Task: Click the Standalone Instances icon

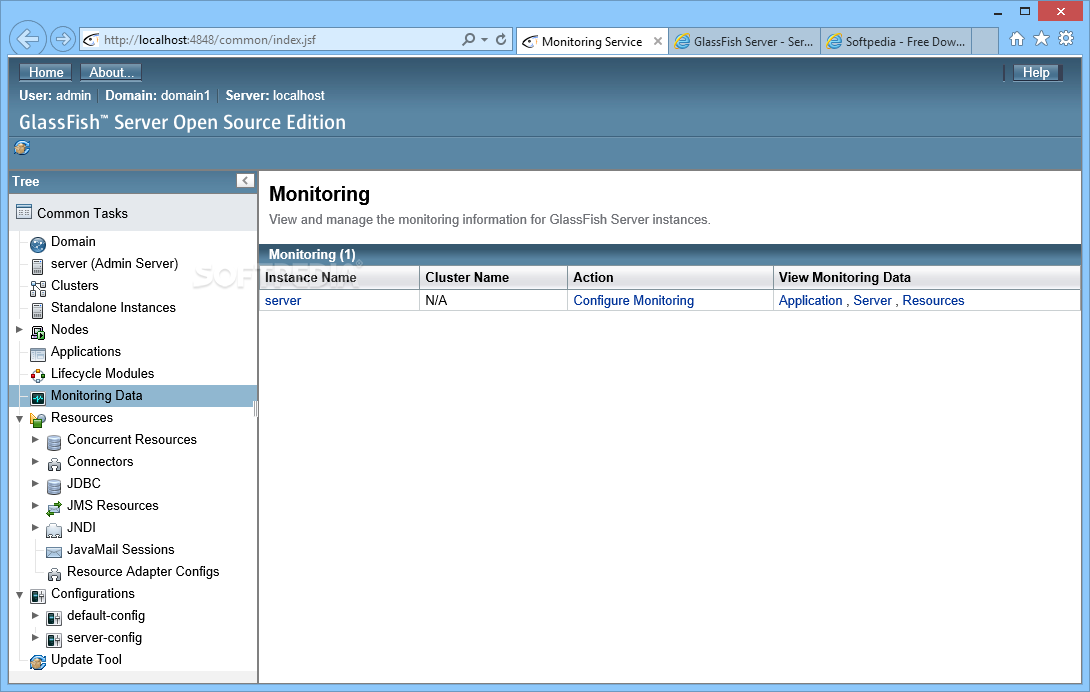Action: coord(38,310)
